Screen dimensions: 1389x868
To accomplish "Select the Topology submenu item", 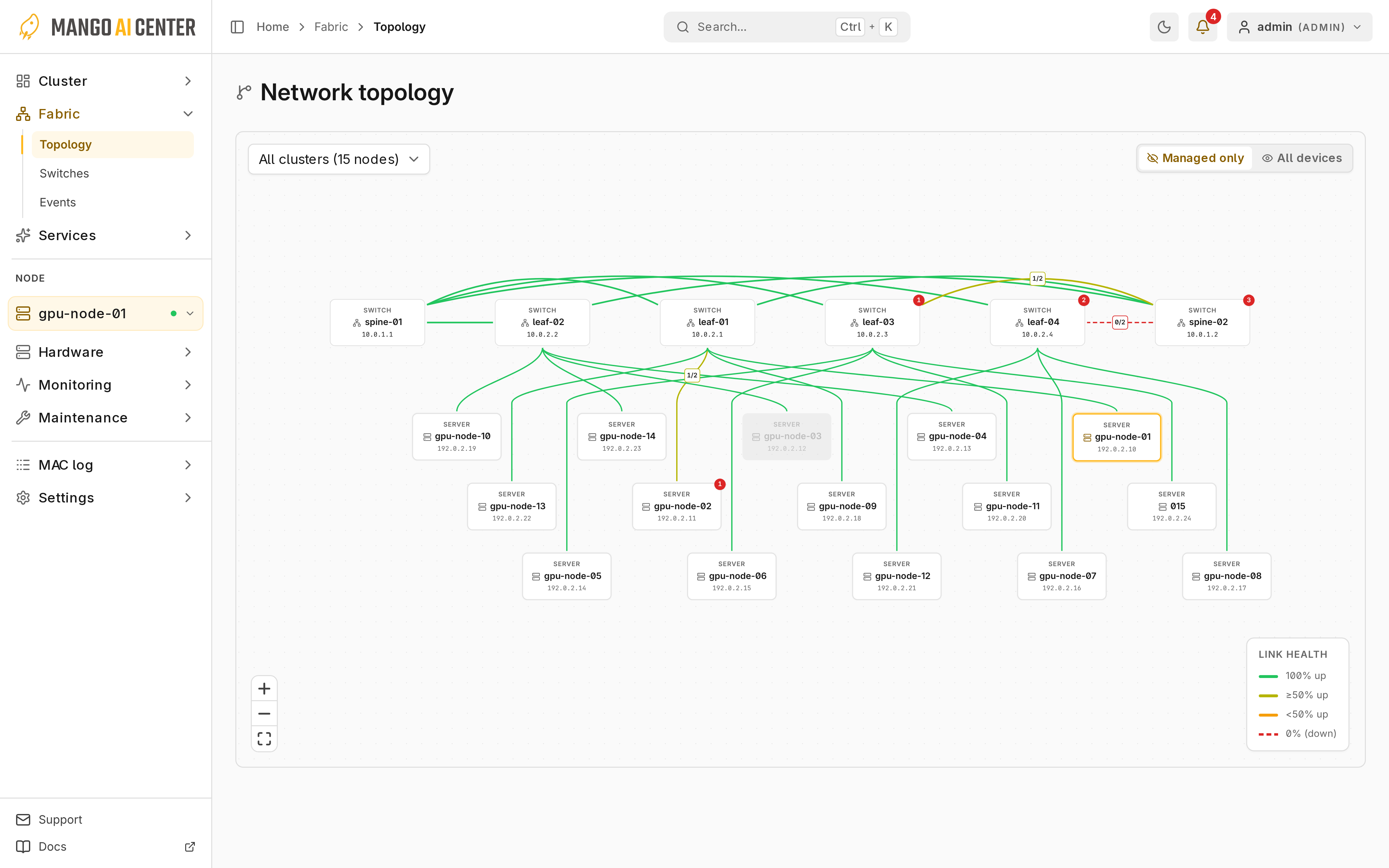I will point(113,145).
